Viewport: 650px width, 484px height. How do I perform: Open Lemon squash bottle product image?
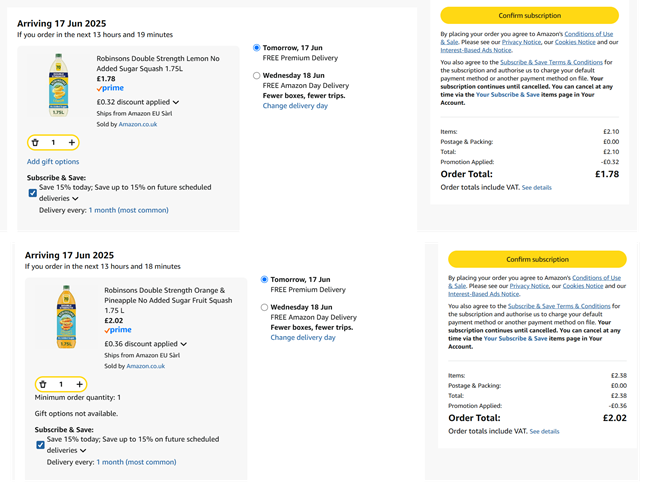(x=58, y=85)
